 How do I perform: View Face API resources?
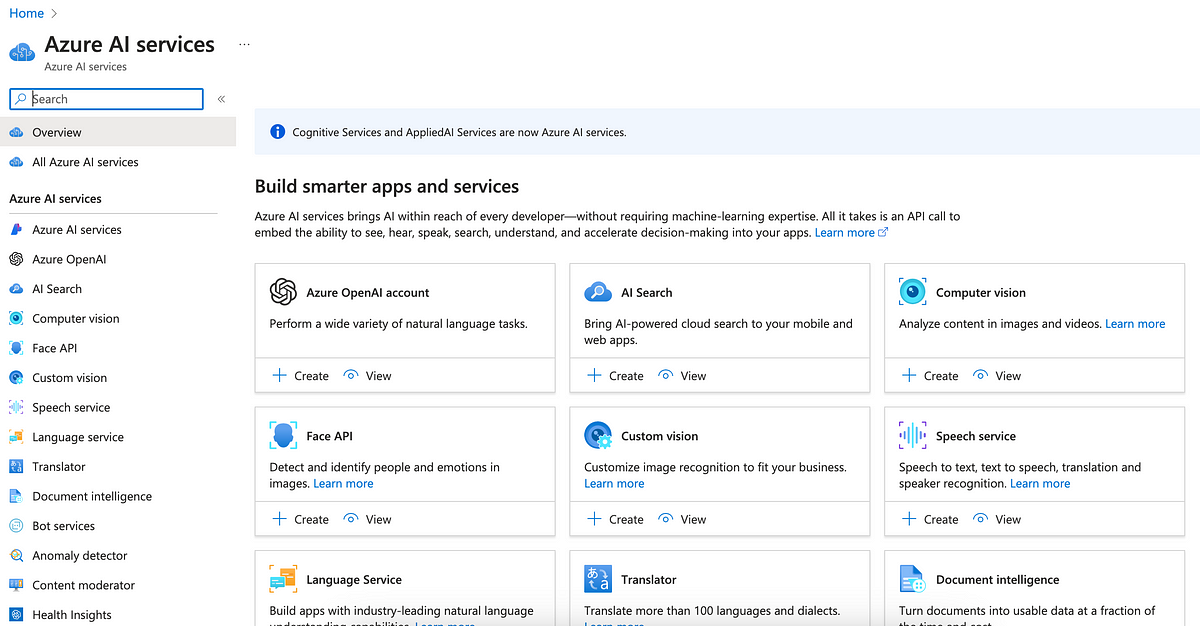point(367,519)
